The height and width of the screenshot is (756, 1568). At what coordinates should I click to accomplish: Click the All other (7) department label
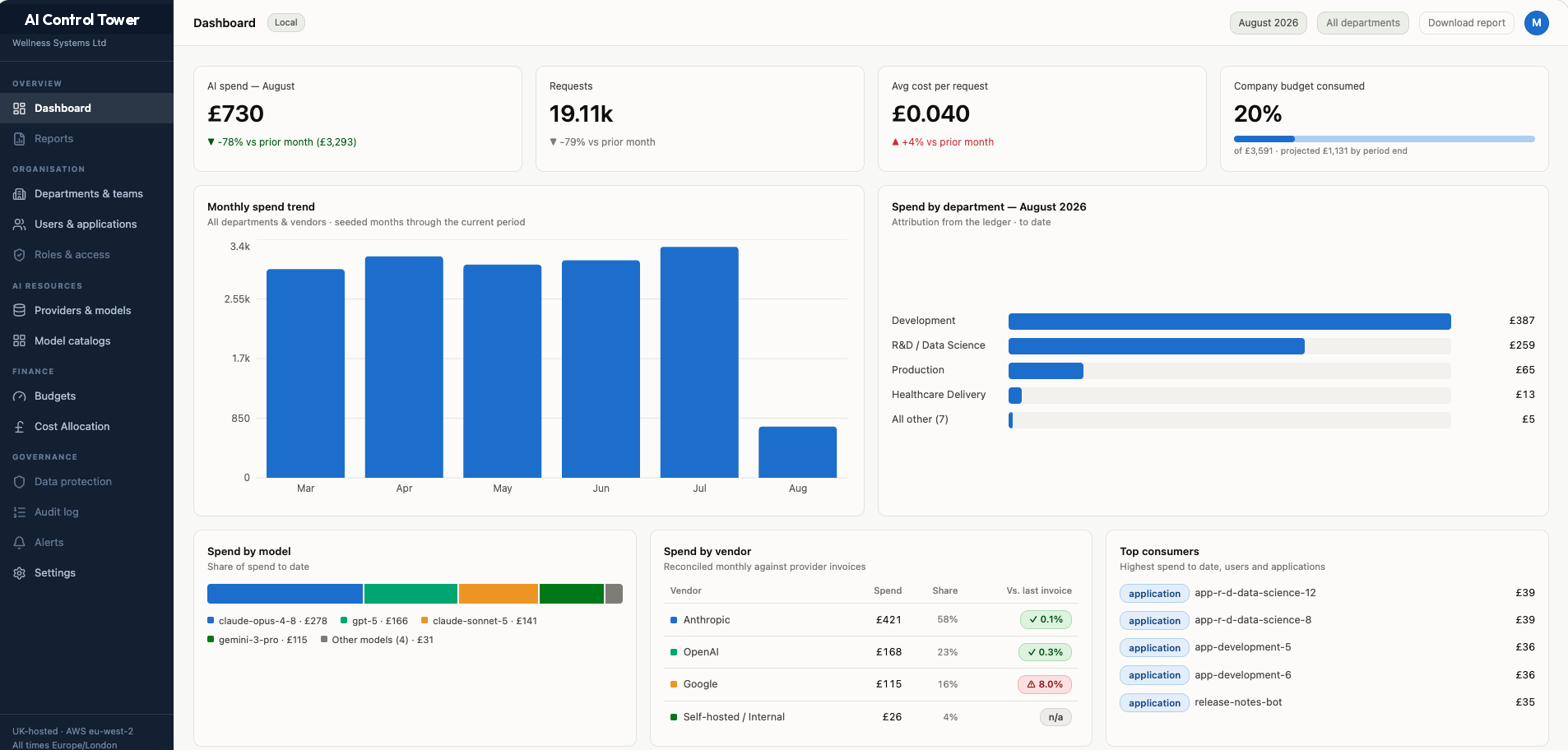pos(920,419)
